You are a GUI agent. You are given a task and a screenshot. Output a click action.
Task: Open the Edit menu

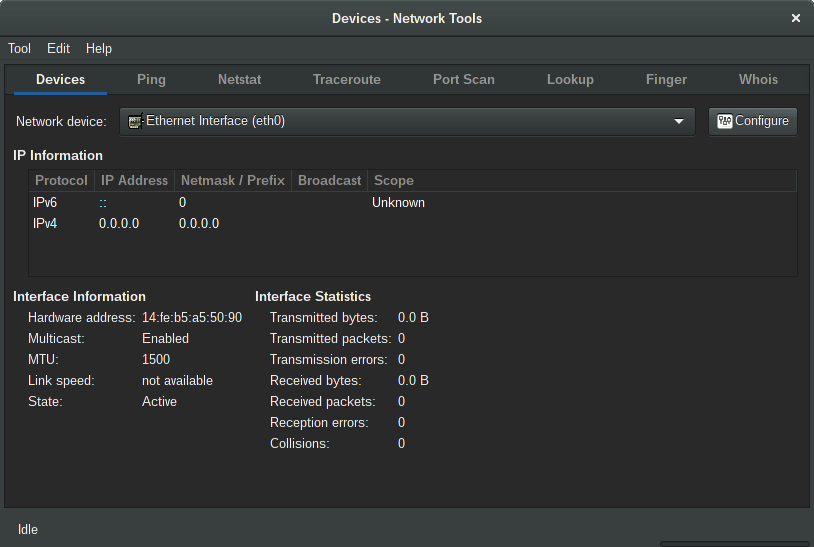pos(58,48)
